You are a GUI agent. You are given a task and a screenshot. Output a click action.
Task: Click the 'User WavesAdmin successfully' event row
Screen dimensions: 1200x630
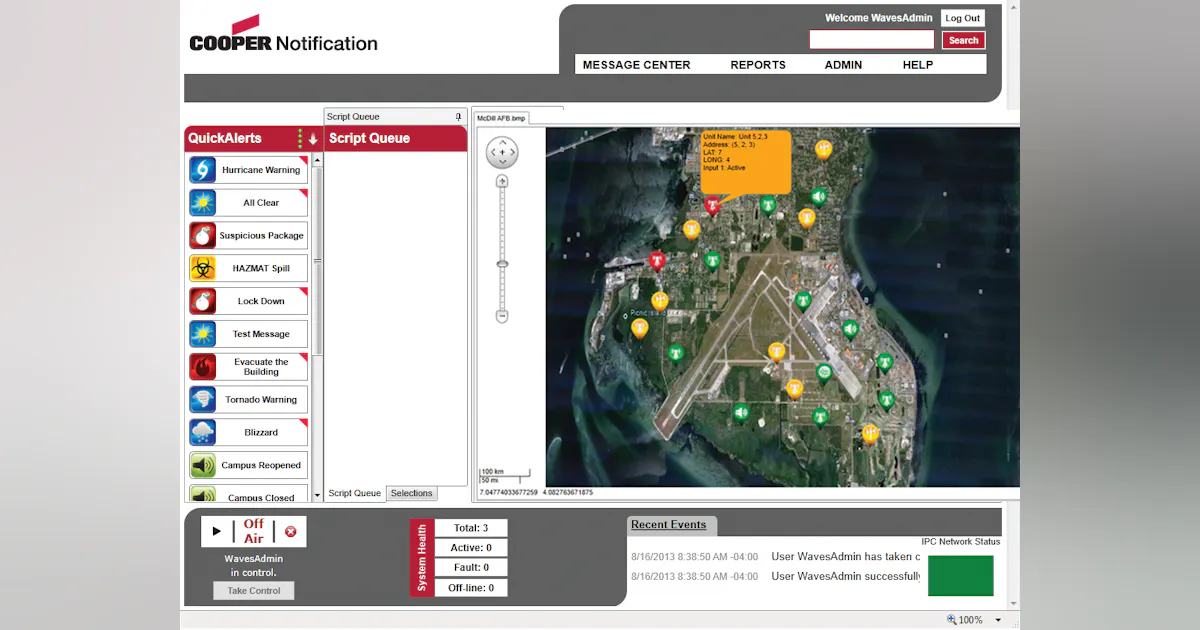click(x=775, y=576)
